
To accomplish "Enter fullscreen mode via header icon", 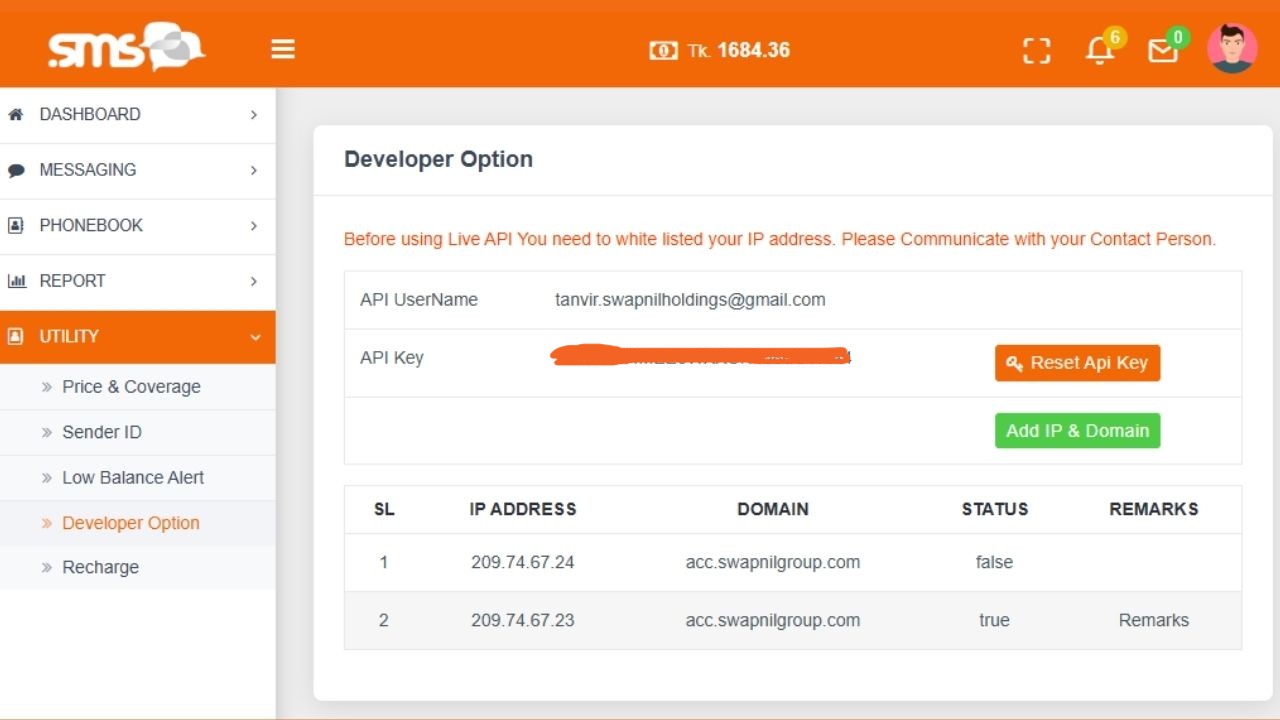I will 1037,51.
